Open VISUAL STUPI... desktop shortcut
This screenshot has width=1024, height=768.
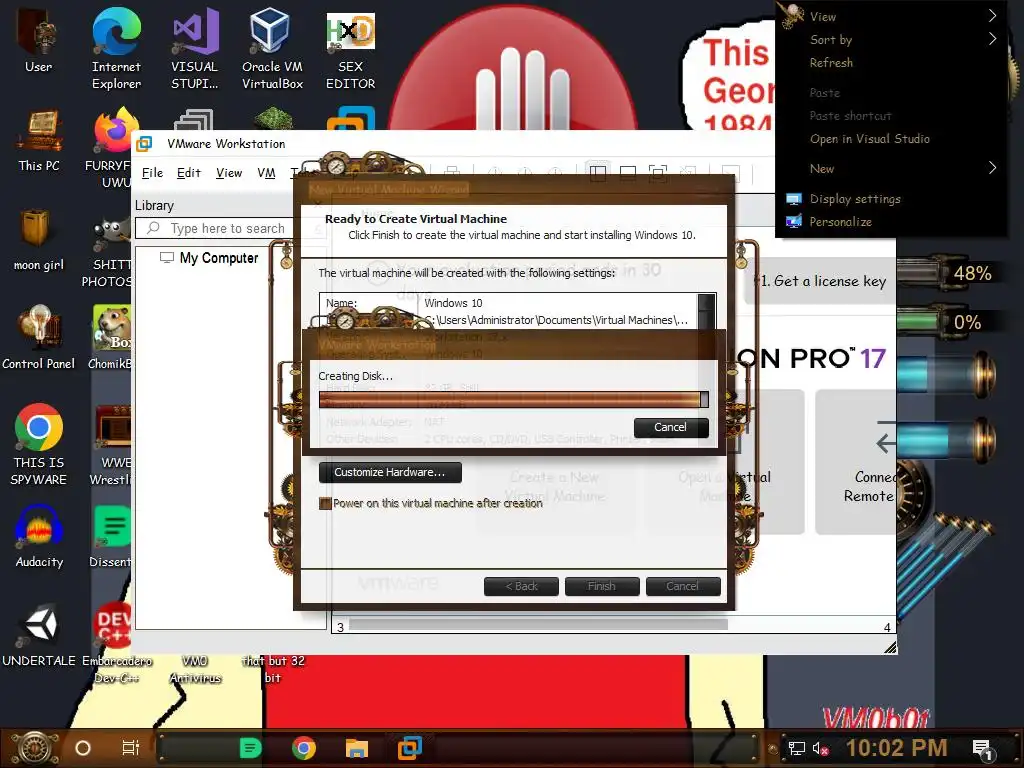(x=195, y=49)
